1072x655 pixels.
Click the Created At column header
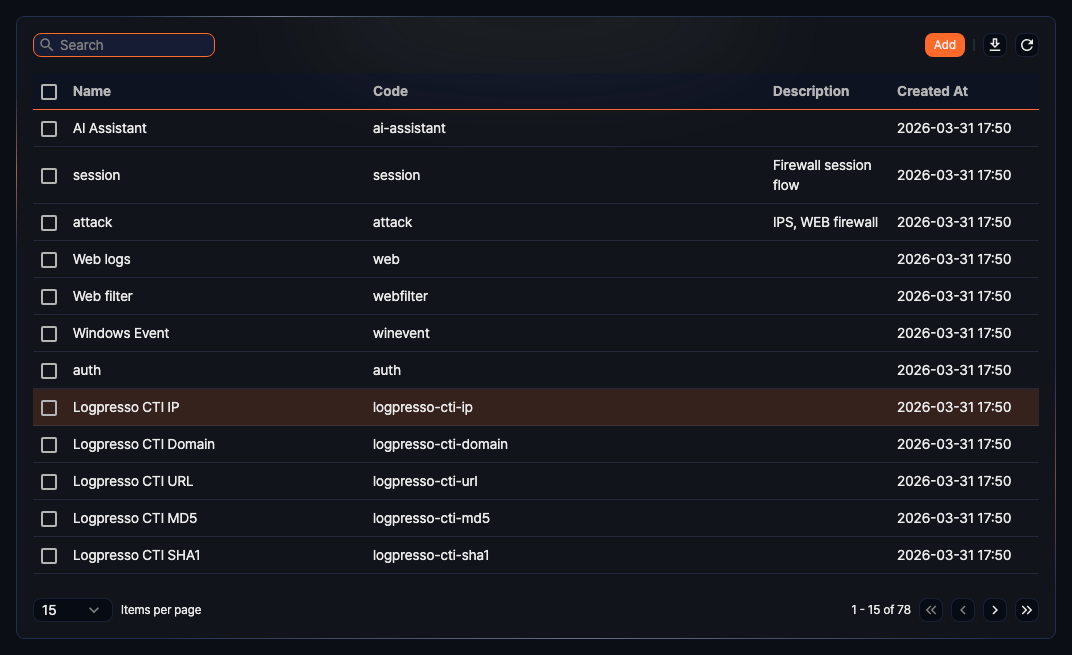pyautogui.click(x=931, y=91)
